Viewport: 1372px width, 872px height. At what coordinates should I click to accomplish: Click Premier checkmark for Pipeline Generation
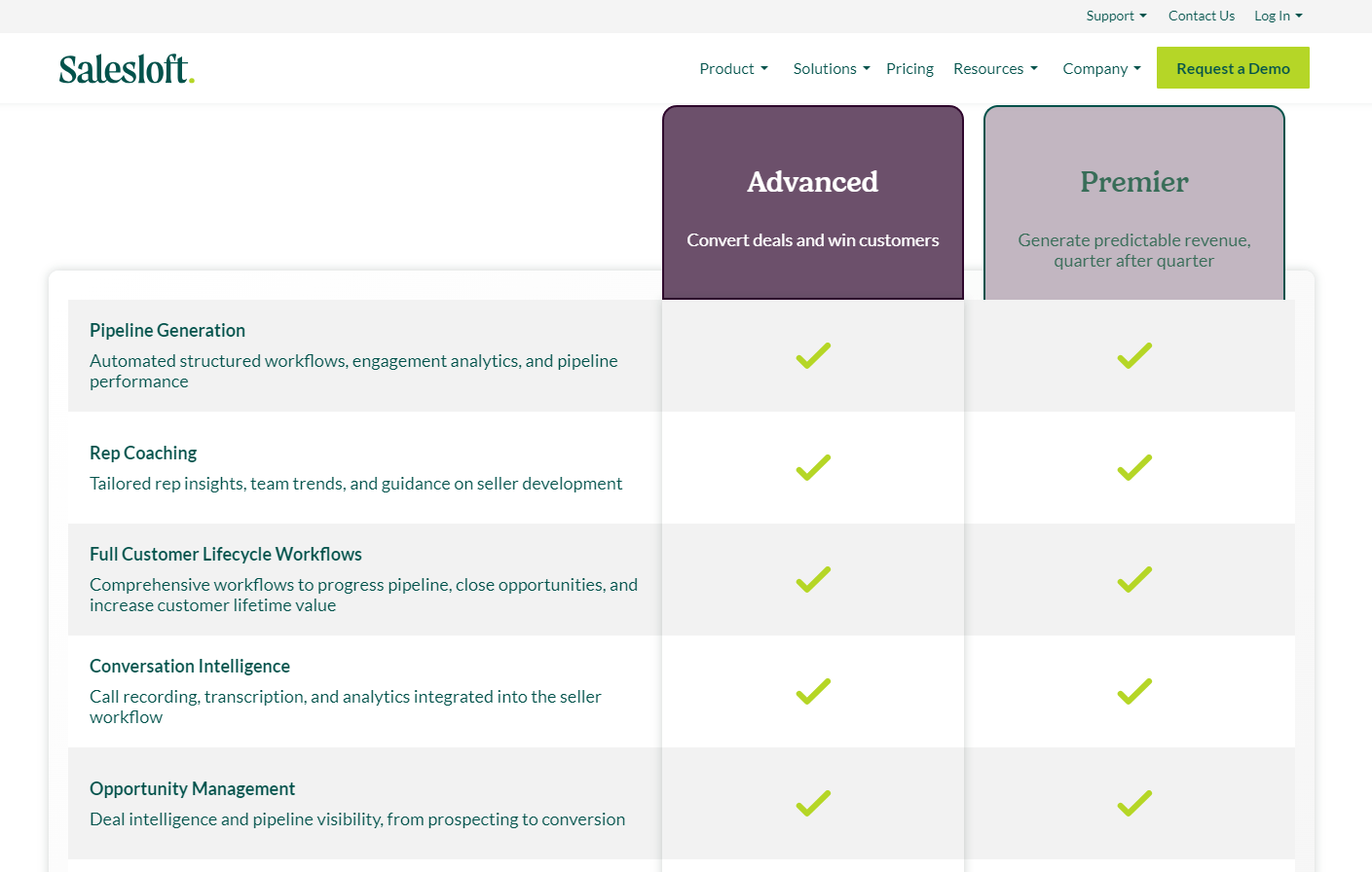1134,356
